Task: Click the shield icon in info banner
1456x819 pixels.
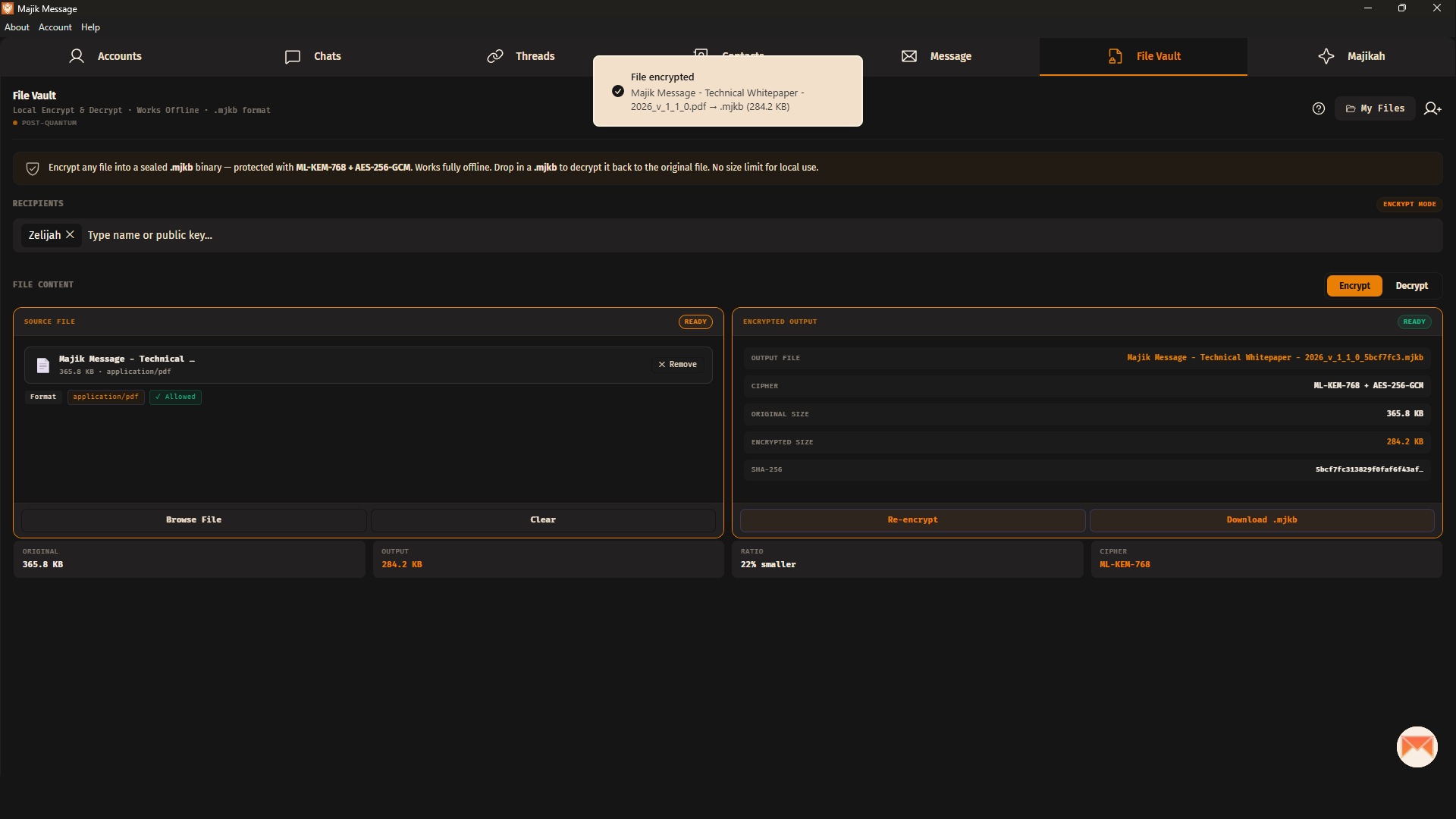Action: click(x=33, y=168)
